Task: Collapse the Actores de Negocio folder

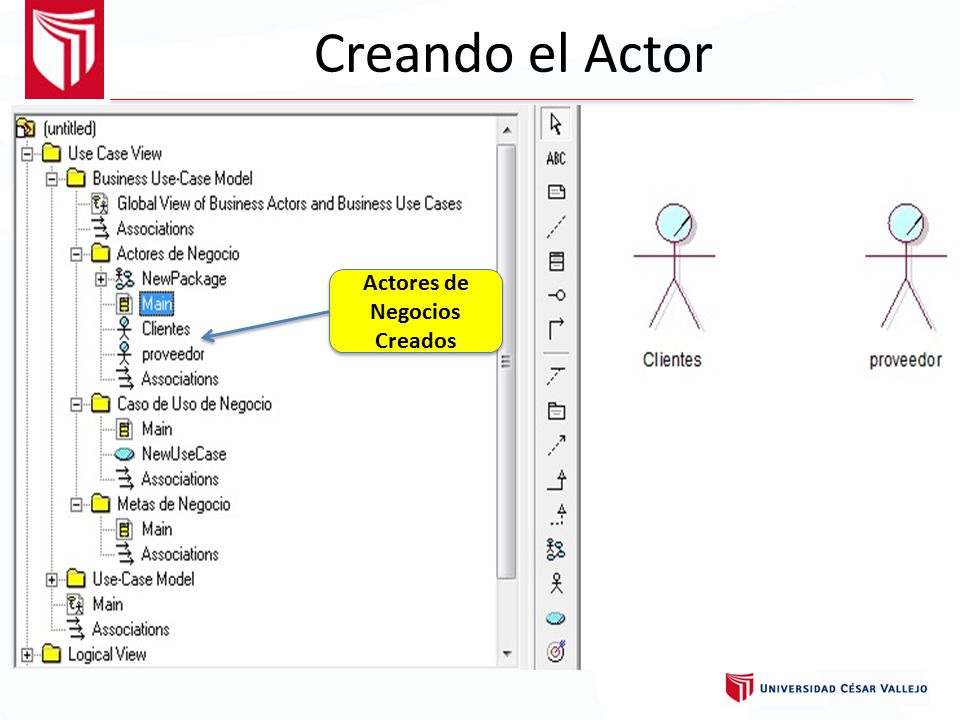Action: (x=77, y=253)
